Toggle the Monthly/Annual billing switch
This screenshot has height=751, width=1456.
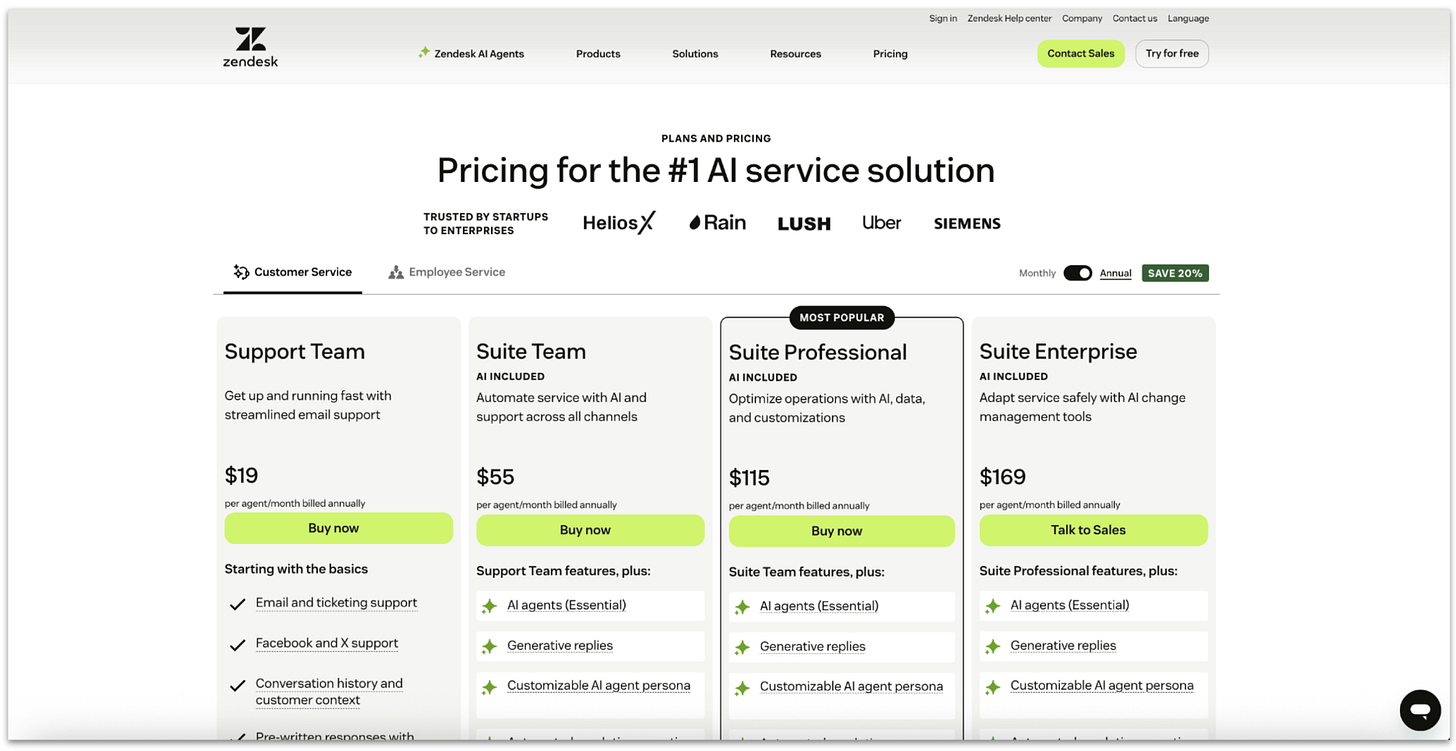pos(1077,273)
